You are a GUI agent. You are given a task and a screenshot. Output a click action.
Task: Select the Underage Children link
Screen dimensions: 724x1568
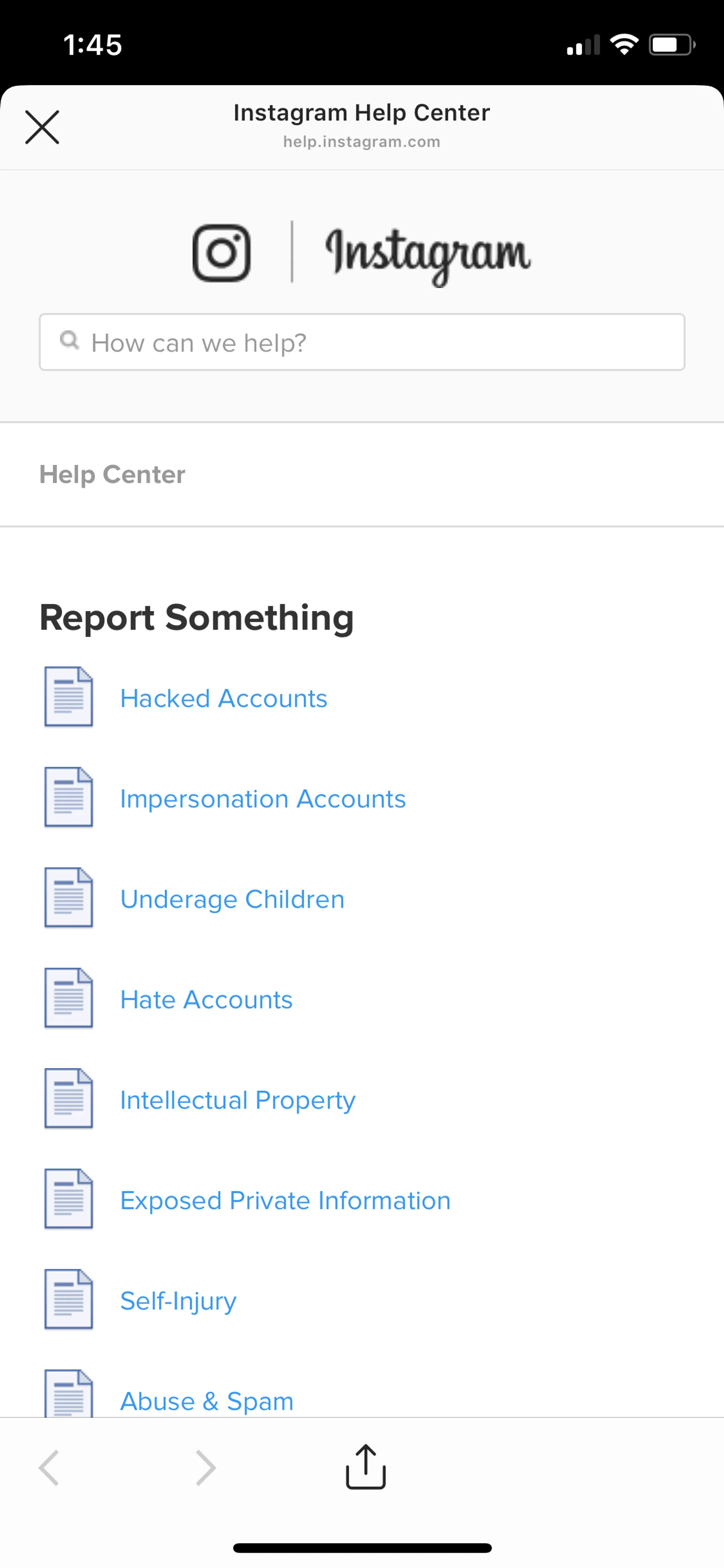coord(232,899)
